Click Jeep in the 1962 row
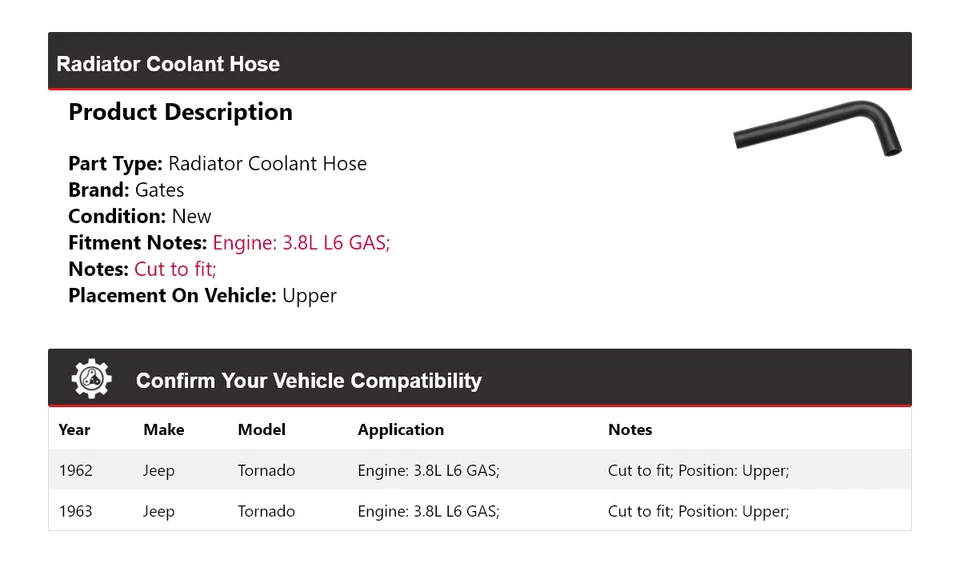Screen dimensions: 960x563 click(158, 471)
